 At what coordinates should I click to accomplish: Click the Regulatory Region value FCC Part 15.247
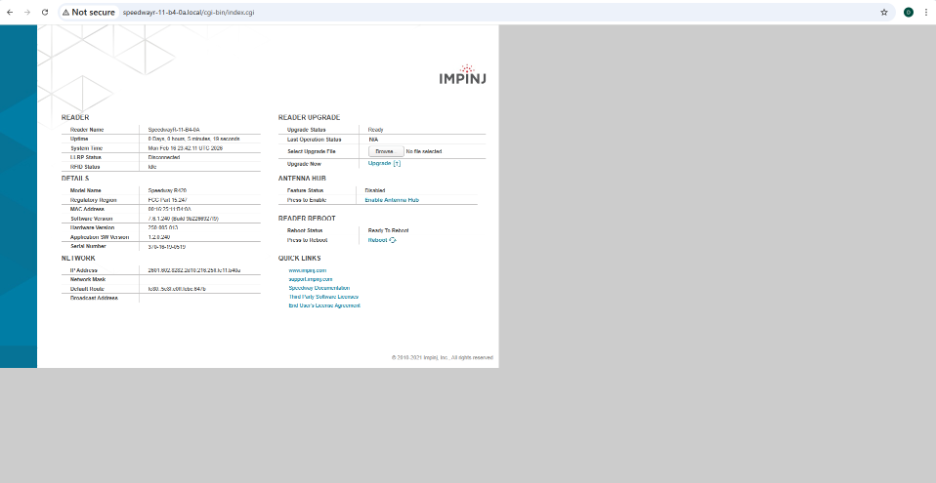168,200
